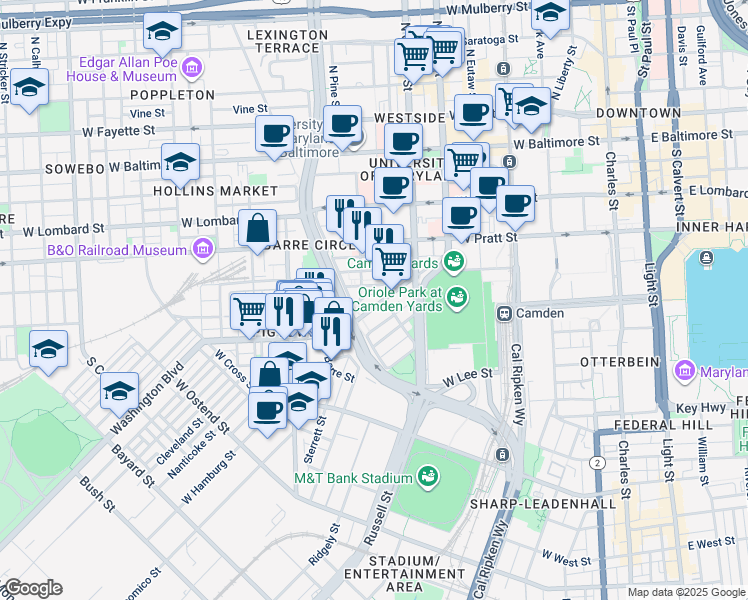Select the 'W West St' street label
Image resolution: width=748 pixels, height=600 pixels.
click(566, 558)
